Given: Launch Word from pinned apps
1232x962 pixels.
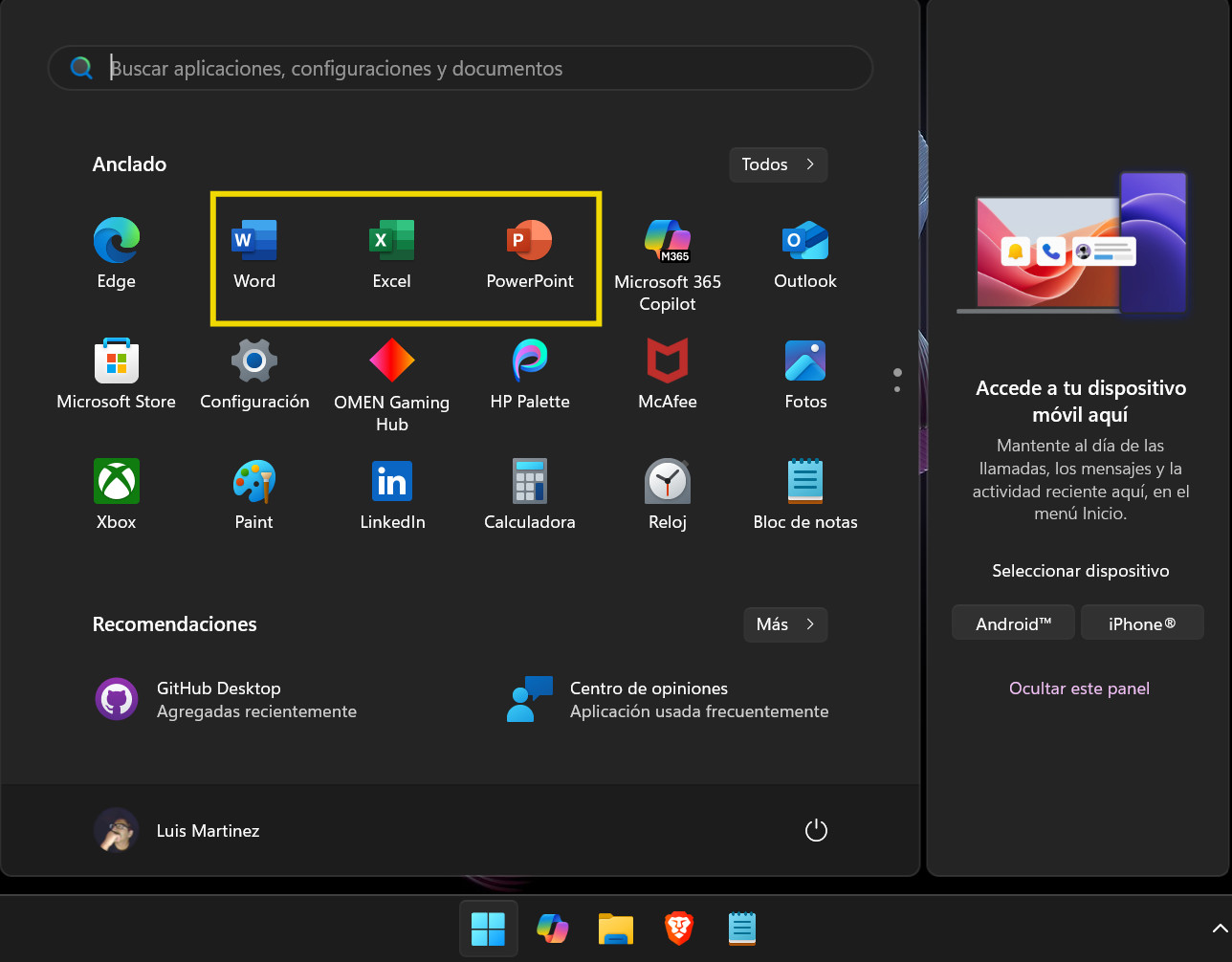Looking at the screenshot, I should [253, 251].
